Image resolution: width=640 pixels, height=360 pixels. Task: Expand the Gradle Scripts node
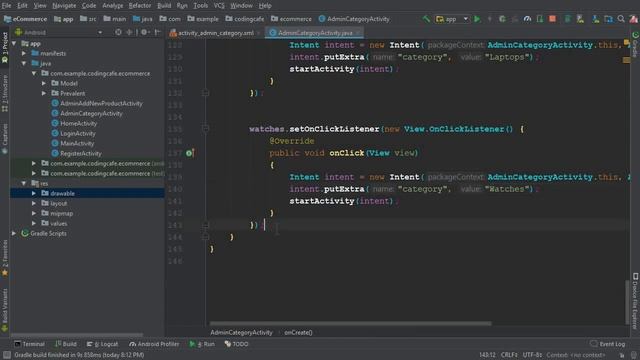tap(14, 233)
